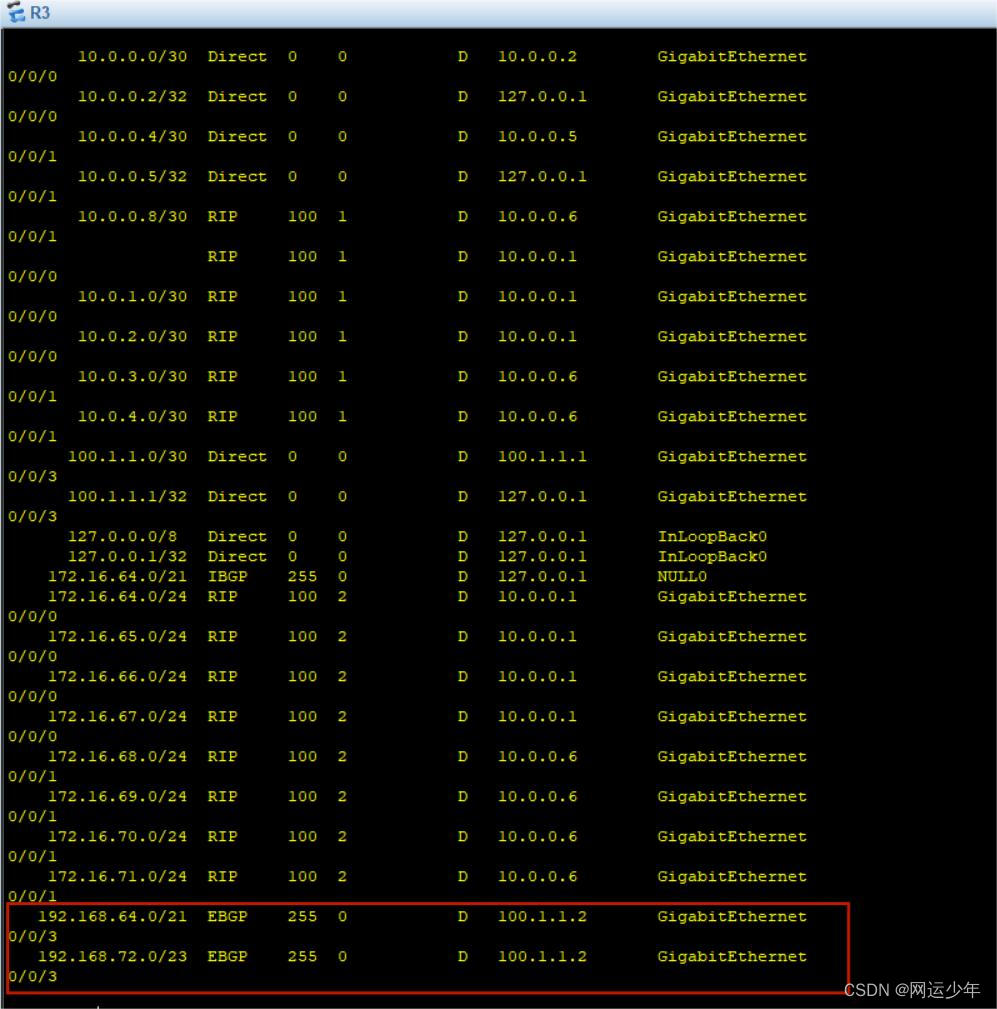Click next hop 10.0.0.1 of 10.0.1.0/30
Viewport: 997px width, 1009px height.
pos(537,297)
